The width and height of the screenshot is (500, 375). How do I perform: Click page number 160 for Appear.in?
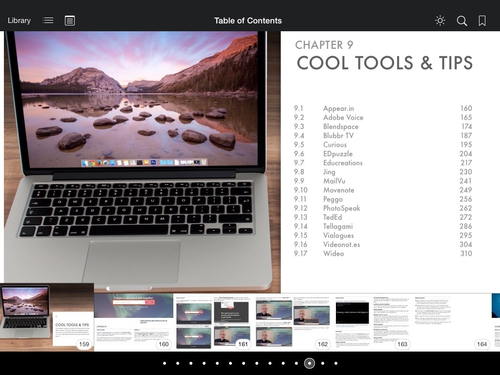[466, 108]
